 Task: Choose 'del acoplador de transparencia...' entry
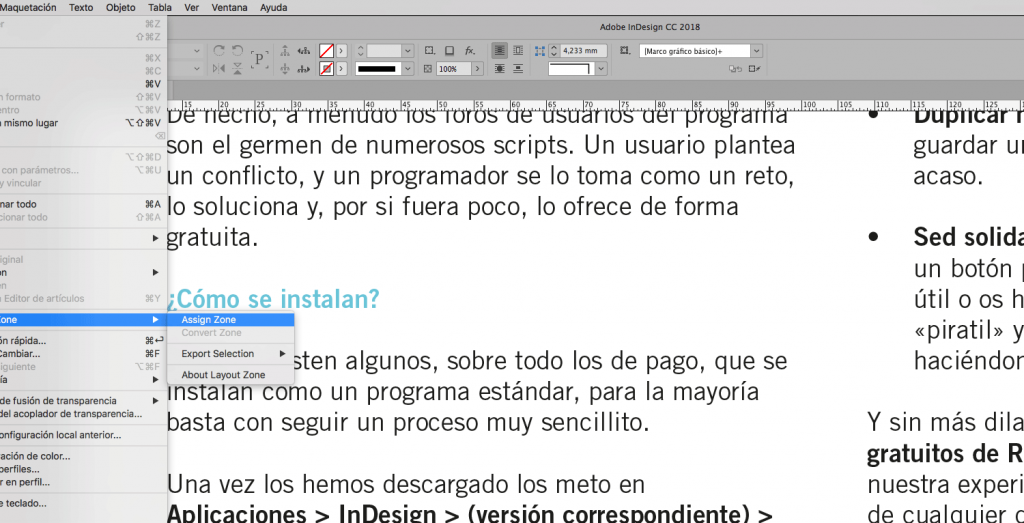[x=84, y=414]
